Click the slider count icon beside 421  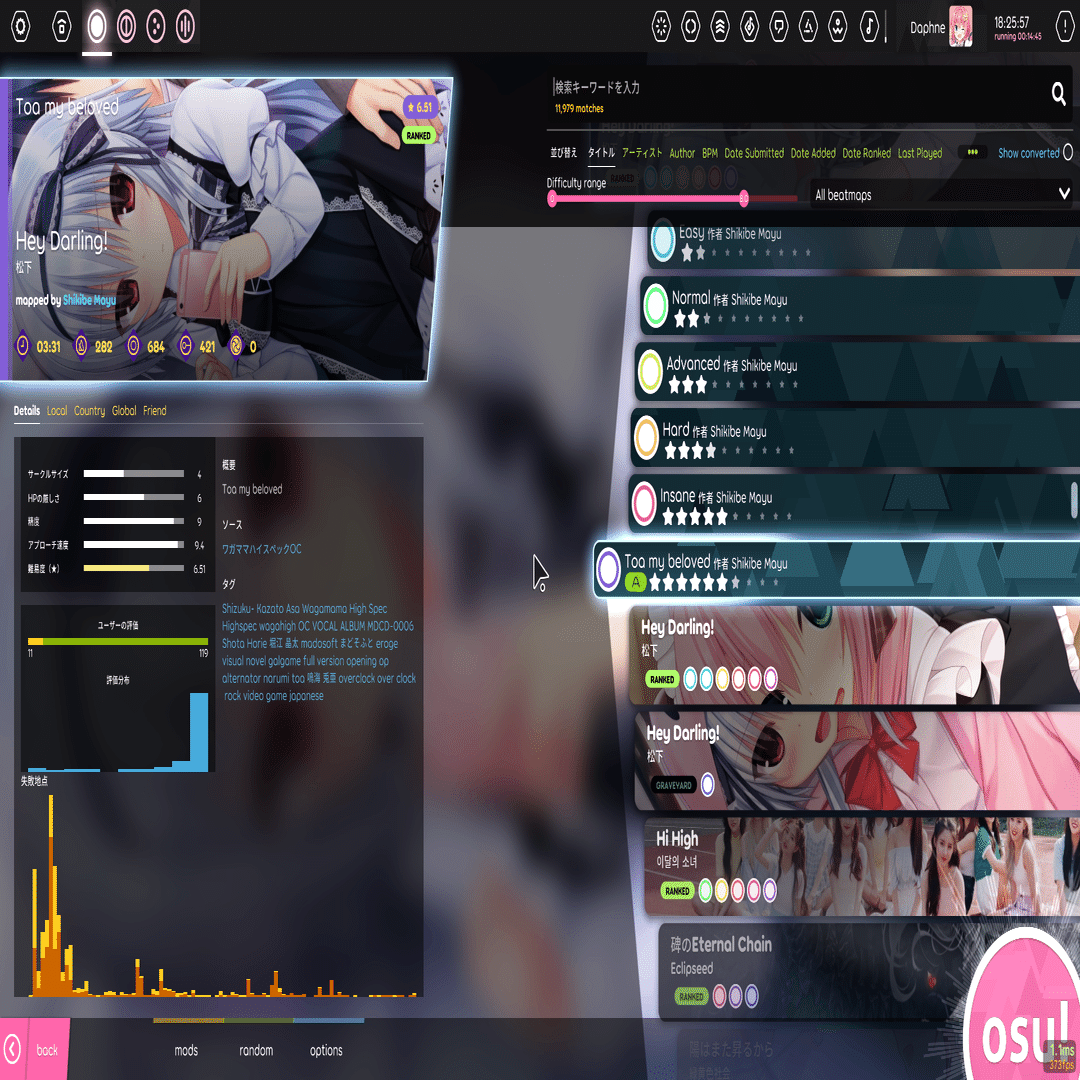pyautogui.click(x=185, y=346)
